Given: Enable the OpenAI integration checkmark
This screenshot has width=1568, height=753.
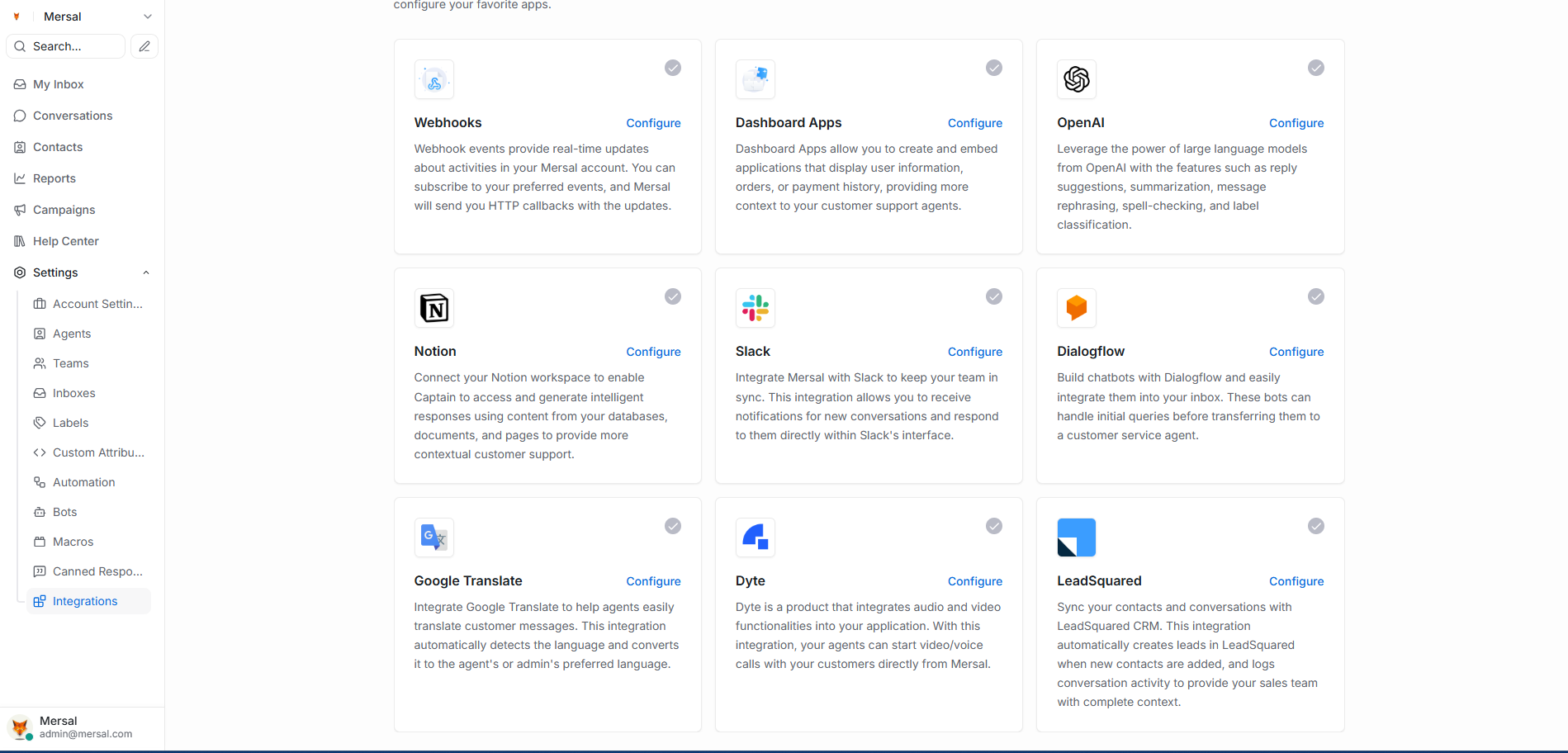Looking at the screenshot, I should tap(1315, 68).
